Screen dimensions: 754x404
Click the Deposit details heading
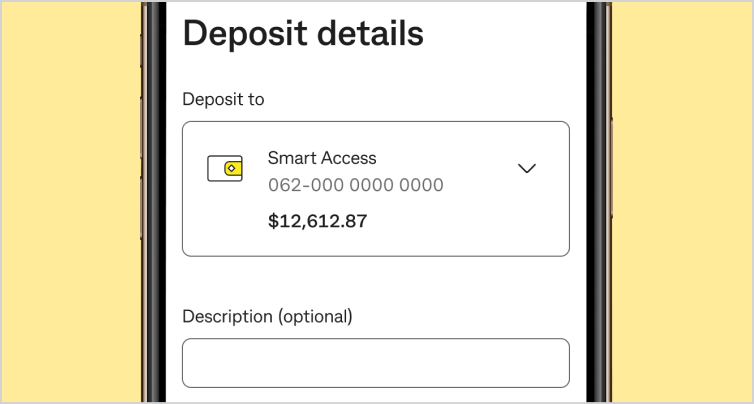click(303, 33)
